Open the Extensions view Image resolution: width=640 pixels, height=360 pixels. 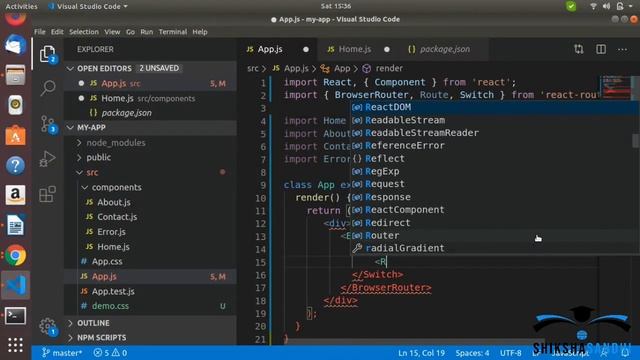(47, 194)
